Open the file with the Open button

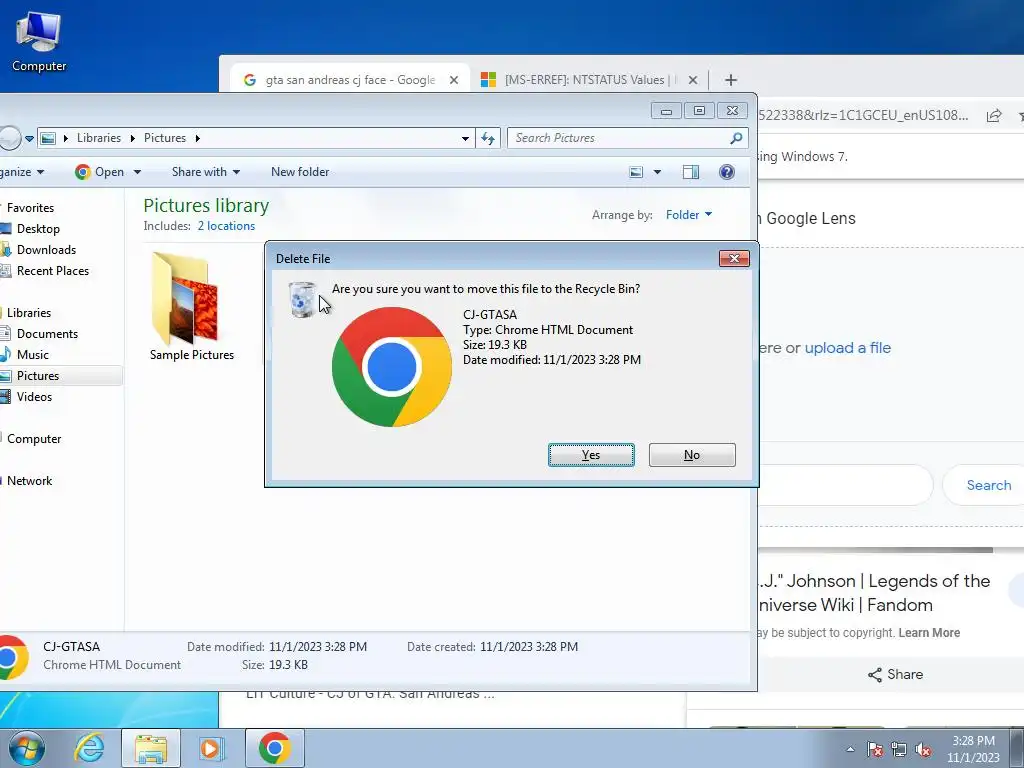100,172
